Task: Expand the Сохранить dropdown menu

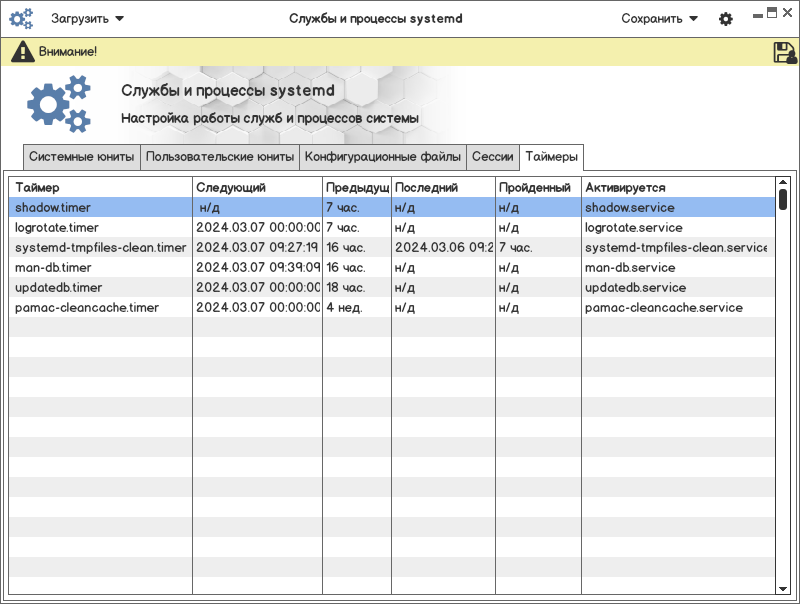Action: pos(659,18)
